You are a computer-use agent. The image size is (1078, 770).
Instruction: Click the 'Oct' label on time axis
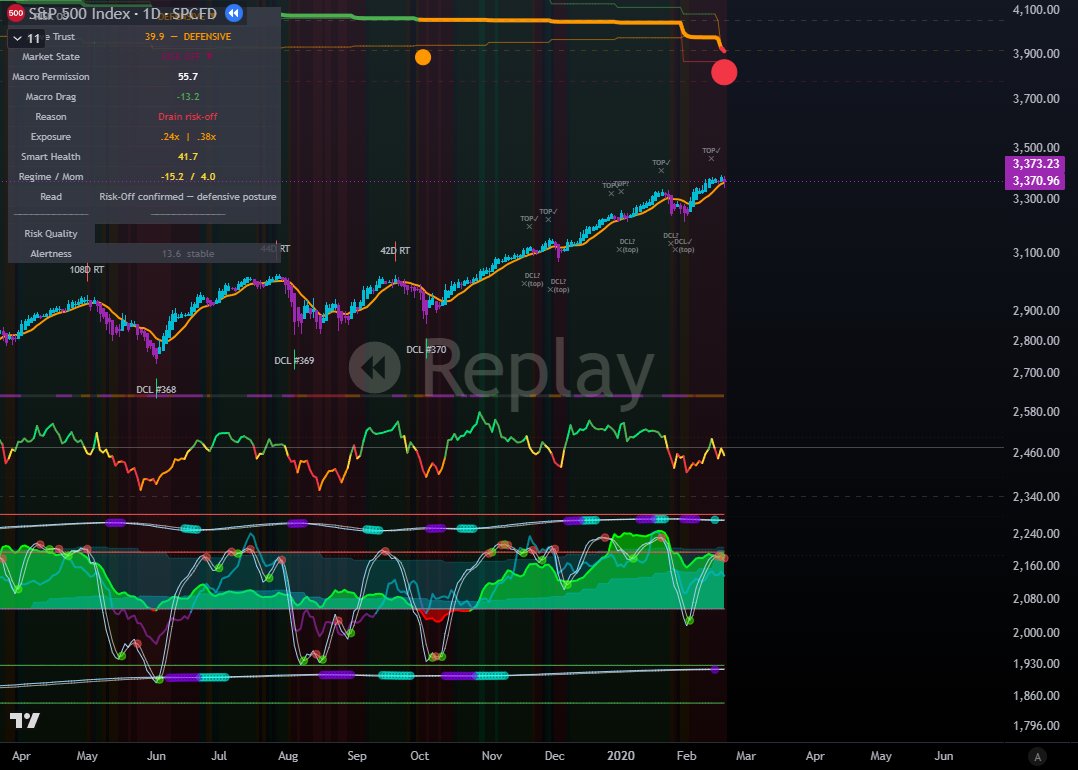pyautogui.click(x=419, y=756)
